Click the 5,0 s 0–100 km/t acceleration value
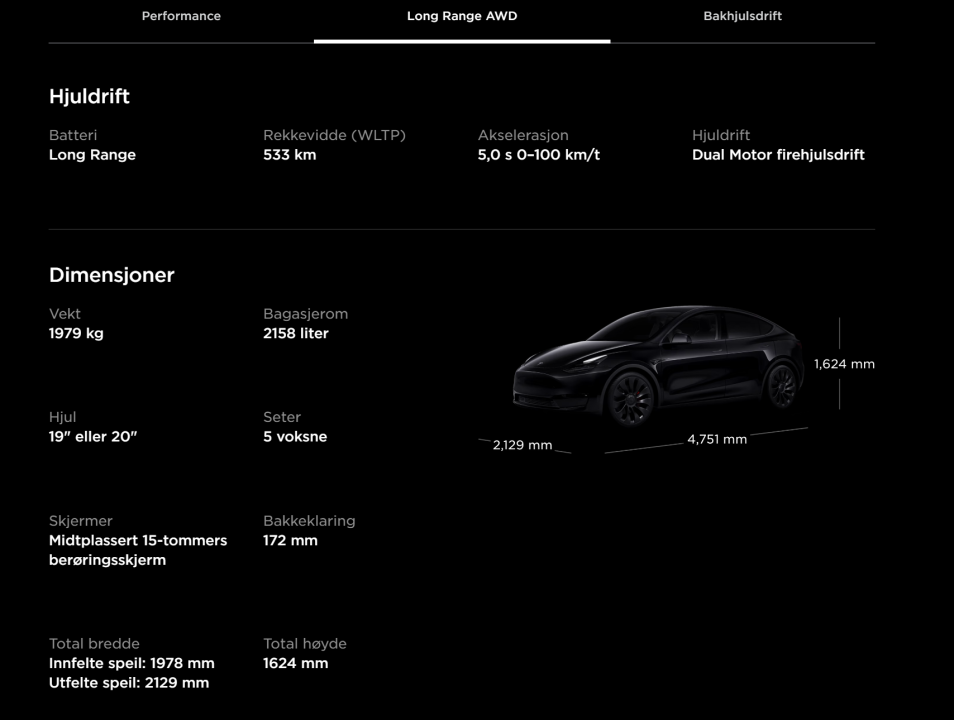The image size is (954, 720). (x=538, y=155)
